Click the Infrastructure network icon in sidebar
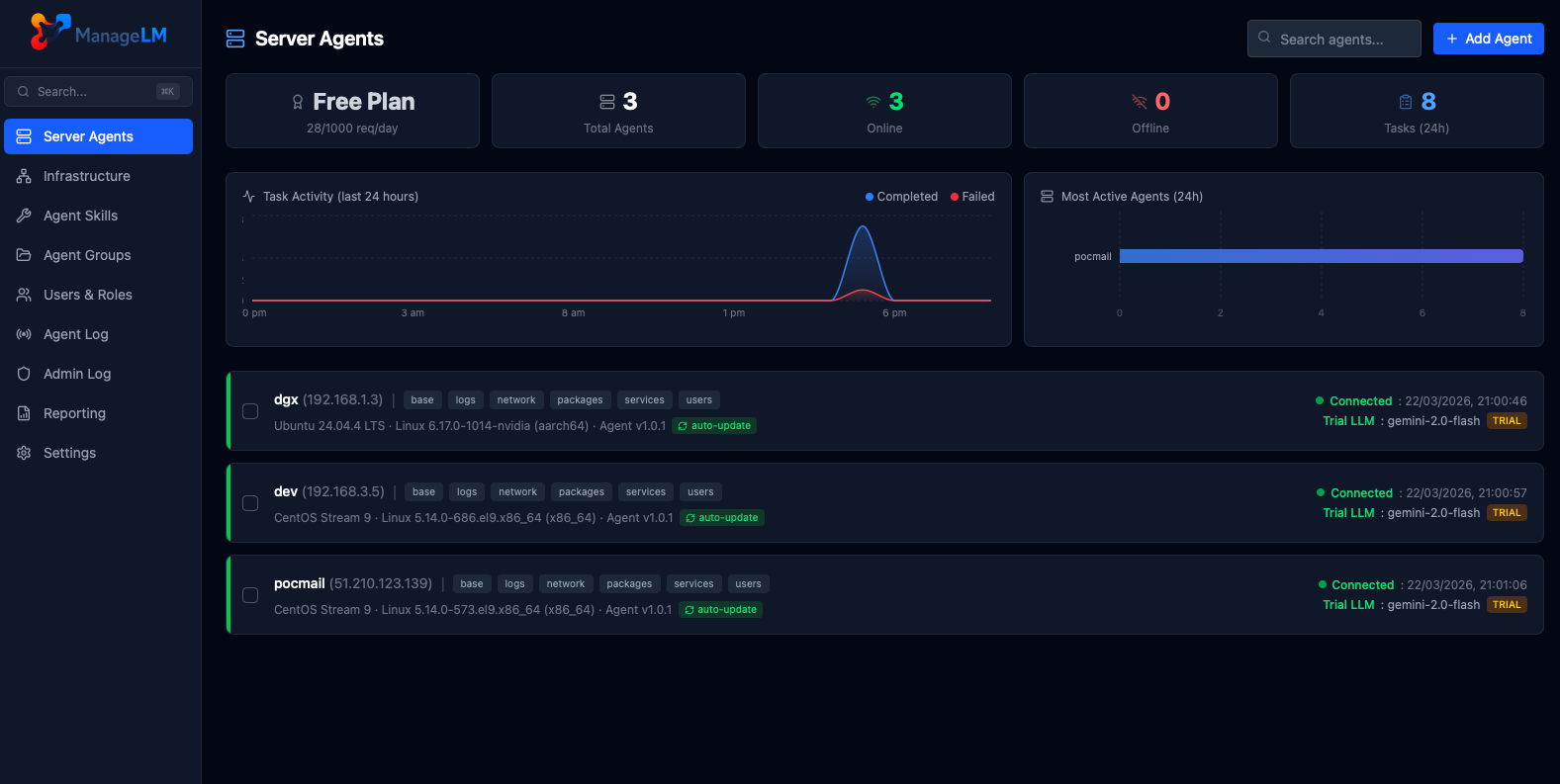The width and height of the screenshot is (1560, 784). pyautogui.click(x=24, y=176)
